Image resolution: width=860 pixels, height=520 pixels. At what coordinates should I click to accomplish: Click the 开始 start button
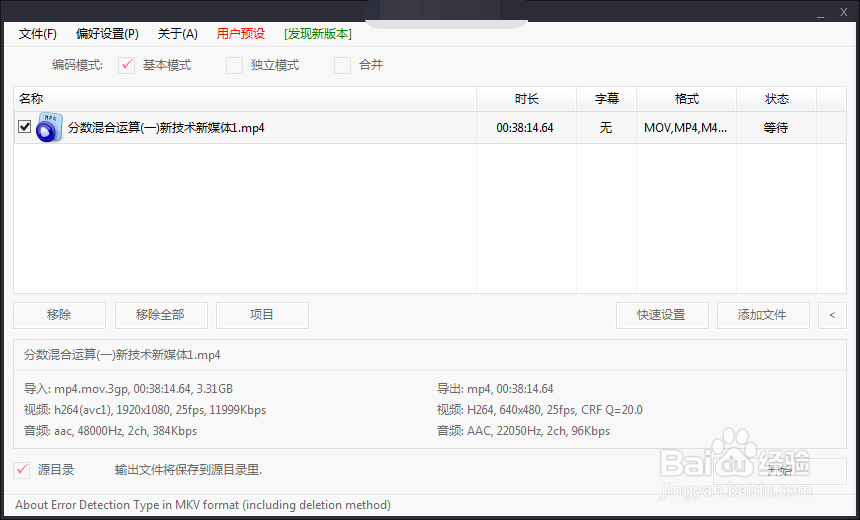tap(780, 471)
